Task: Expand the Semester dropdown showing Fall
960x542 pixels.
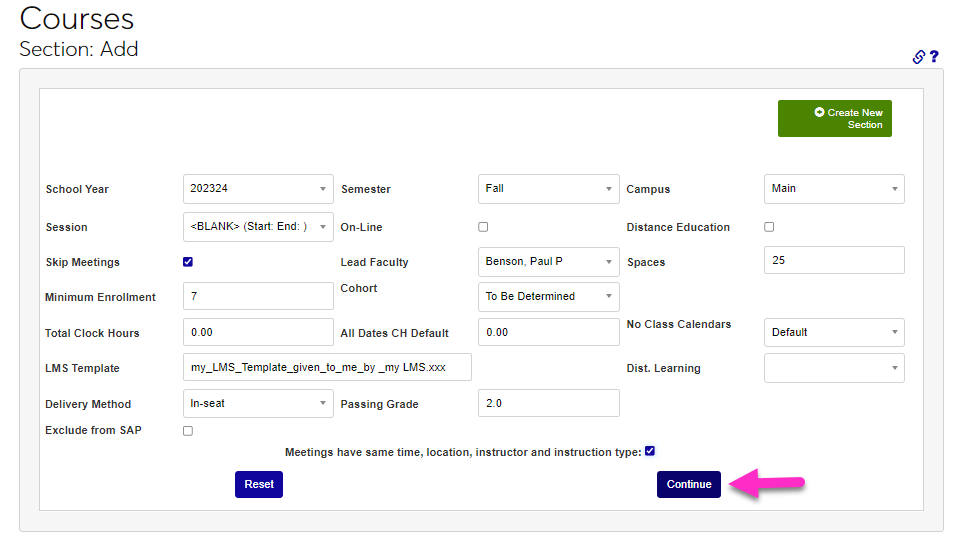Action: (548, 189)
